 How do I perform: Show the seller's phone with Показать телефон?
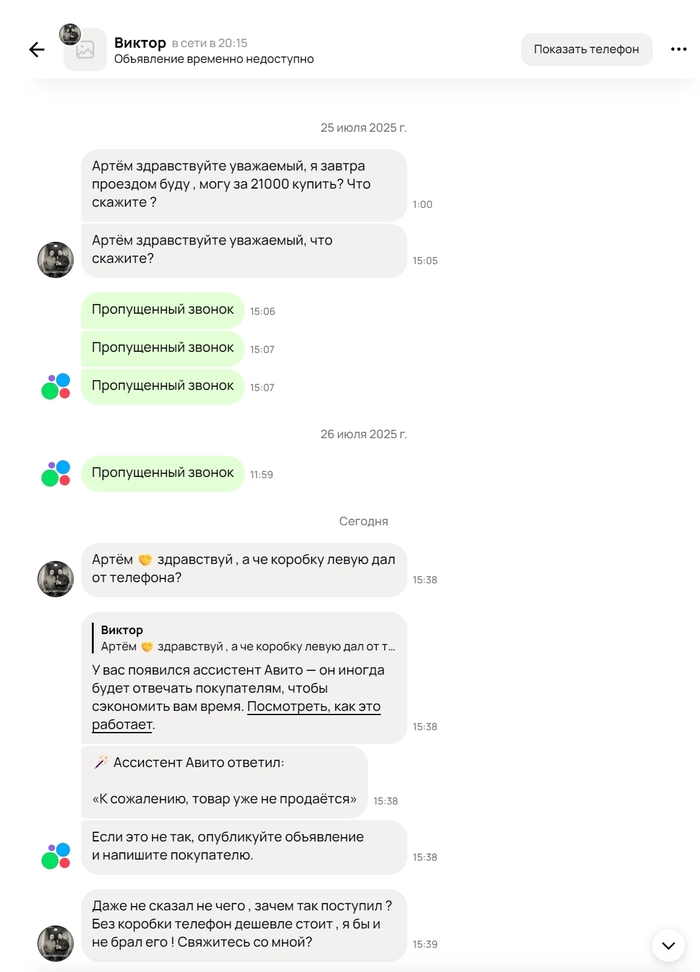pyautogui.click(x=586, y=50)
